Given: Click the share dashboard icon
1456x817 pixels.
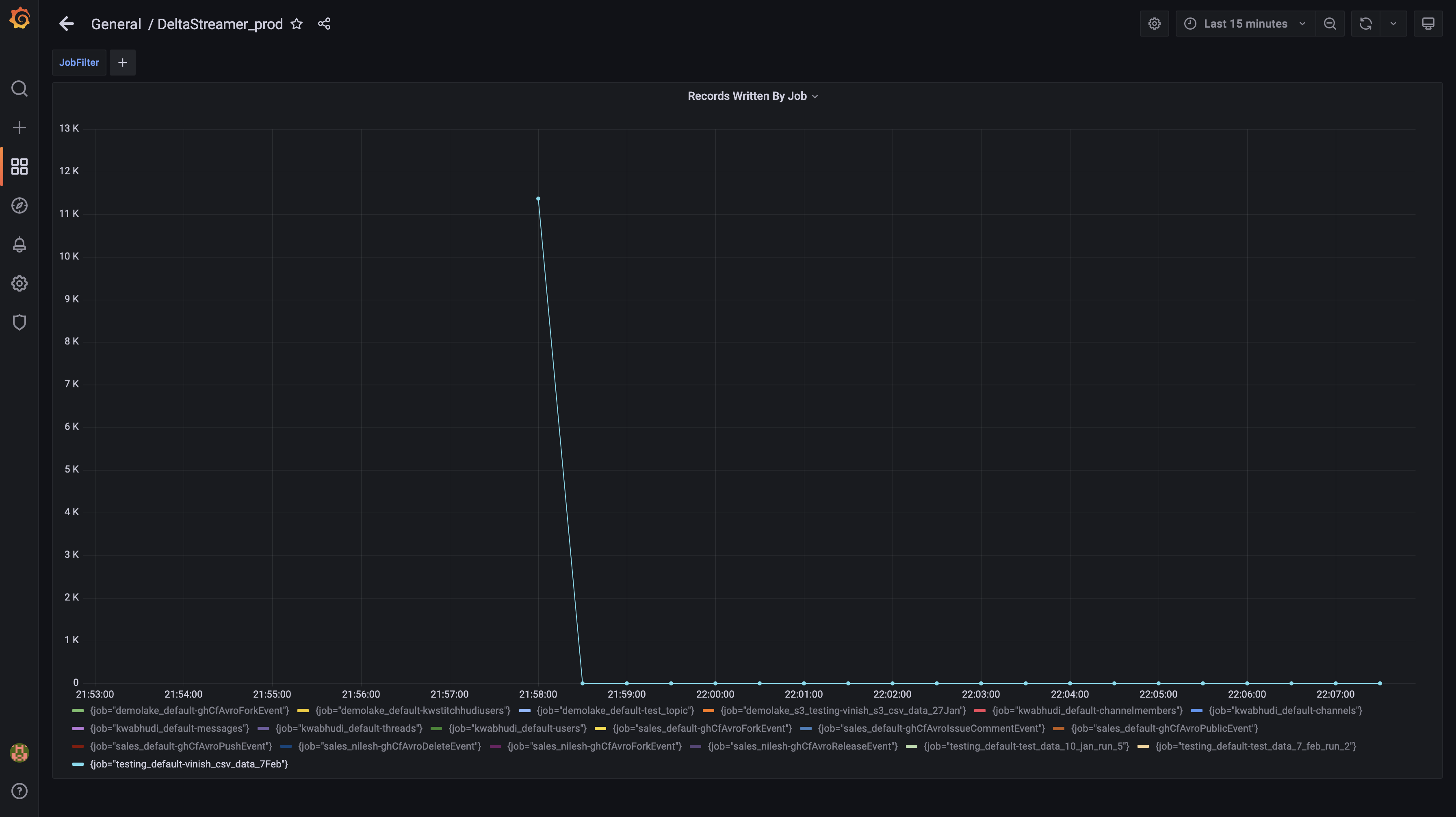Looking at the screenshot, I should click(324, 24).
